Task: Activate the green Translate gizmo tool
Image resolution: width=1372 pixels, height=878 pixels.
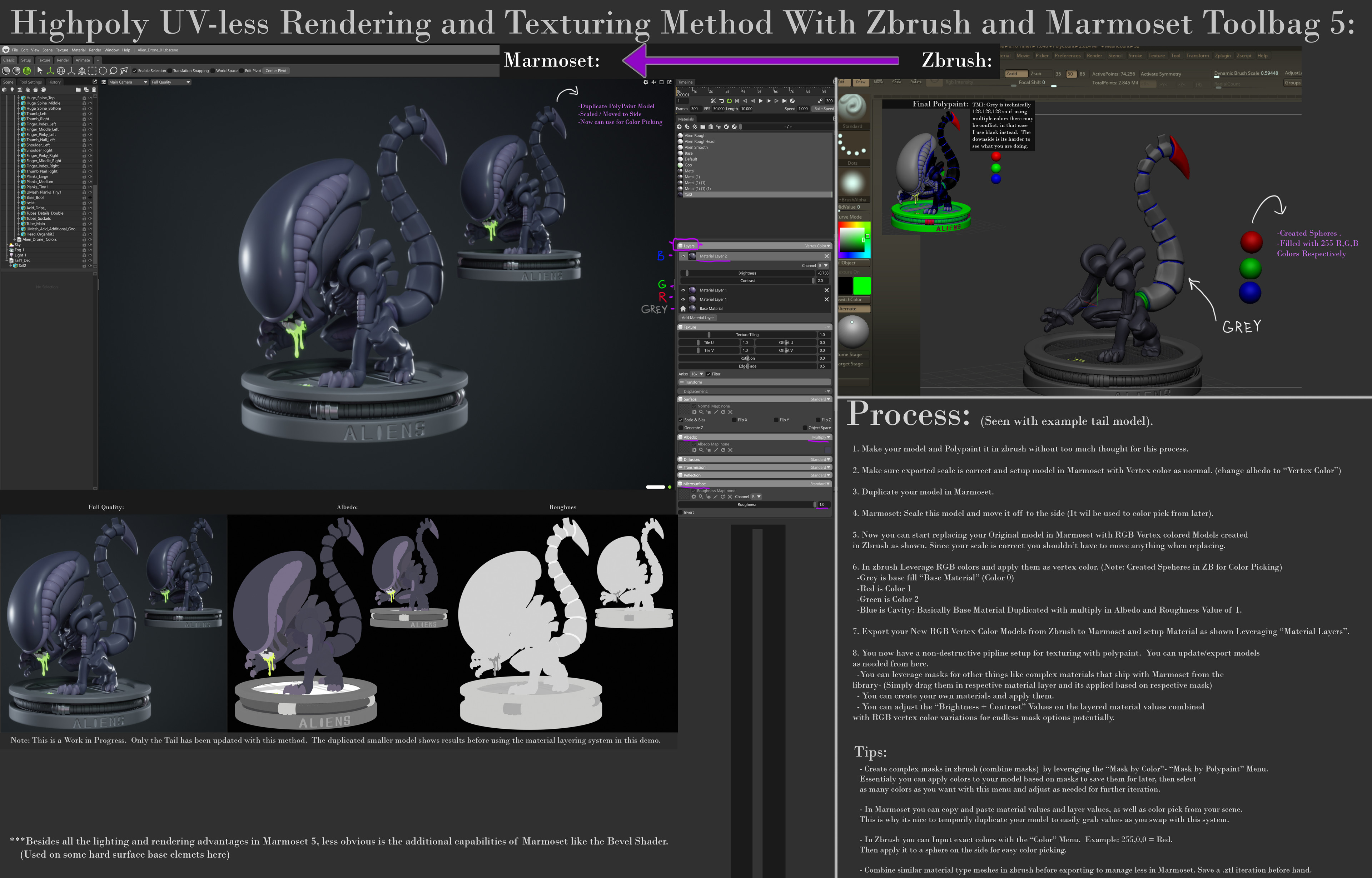Action: pyautogui.click(x=50, y=71)
